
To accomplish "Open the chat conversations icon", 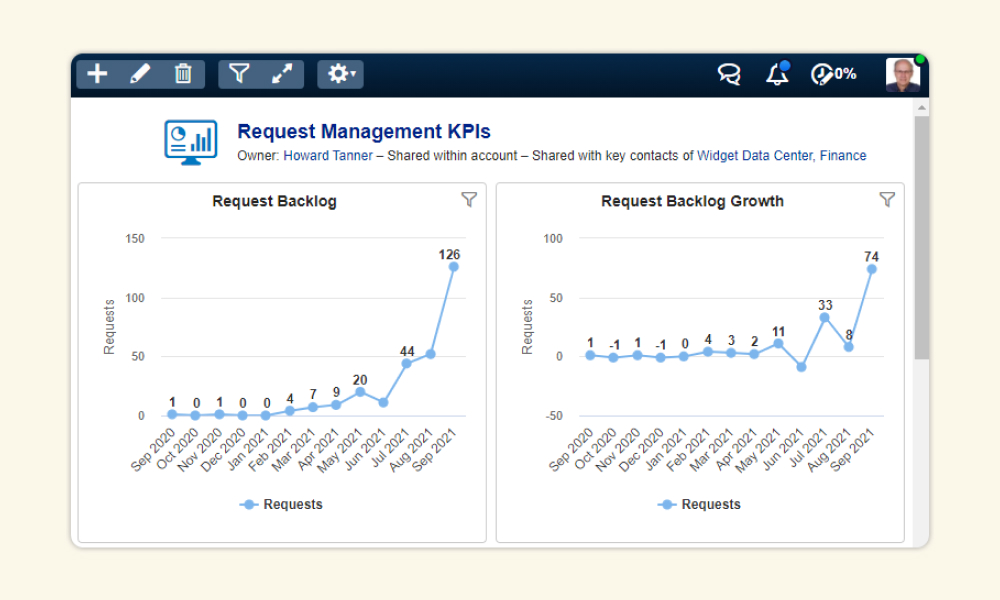I will 729,75.
